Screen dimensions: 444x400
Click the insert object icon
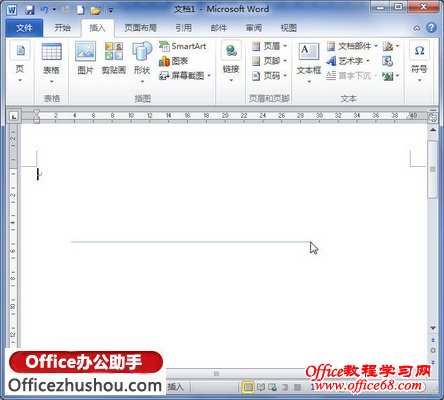click(391, 76)
